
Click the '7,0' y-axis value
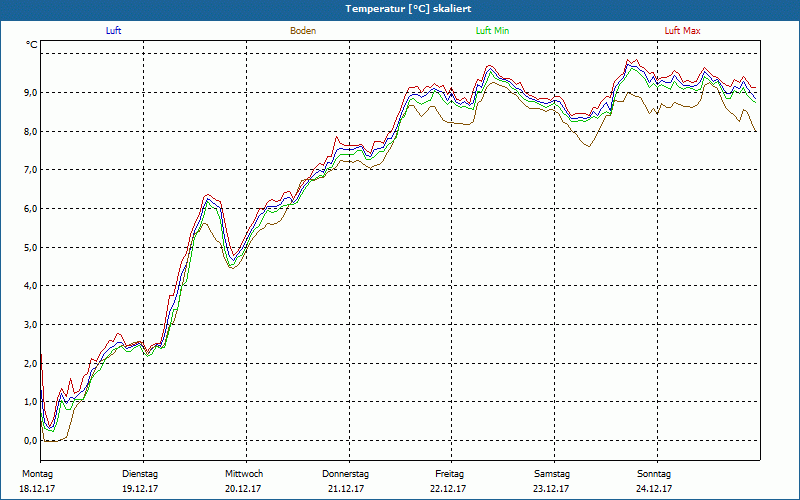tap(31, 169)
